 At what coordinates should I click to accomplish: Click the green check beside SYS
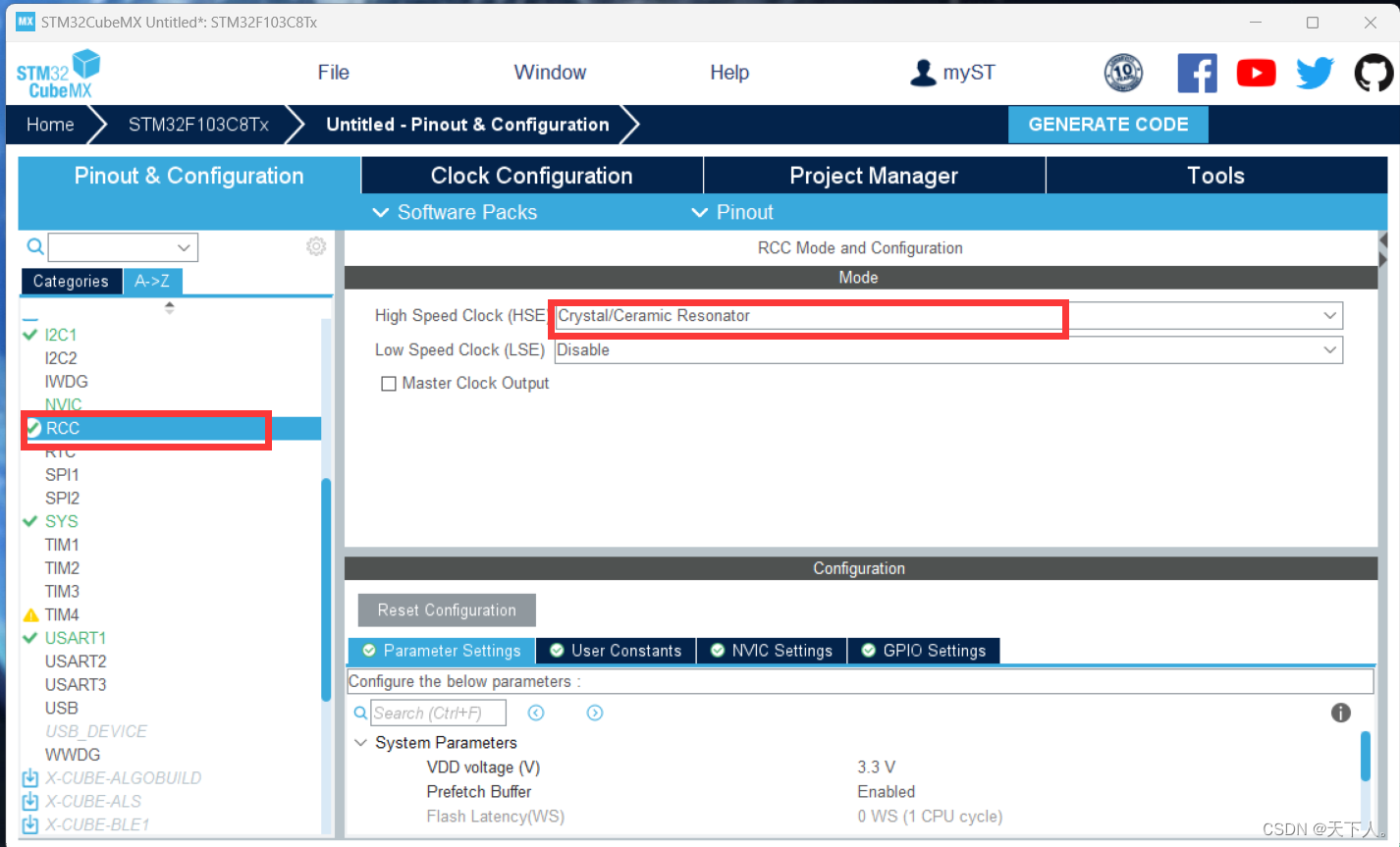tap(30, 521)
